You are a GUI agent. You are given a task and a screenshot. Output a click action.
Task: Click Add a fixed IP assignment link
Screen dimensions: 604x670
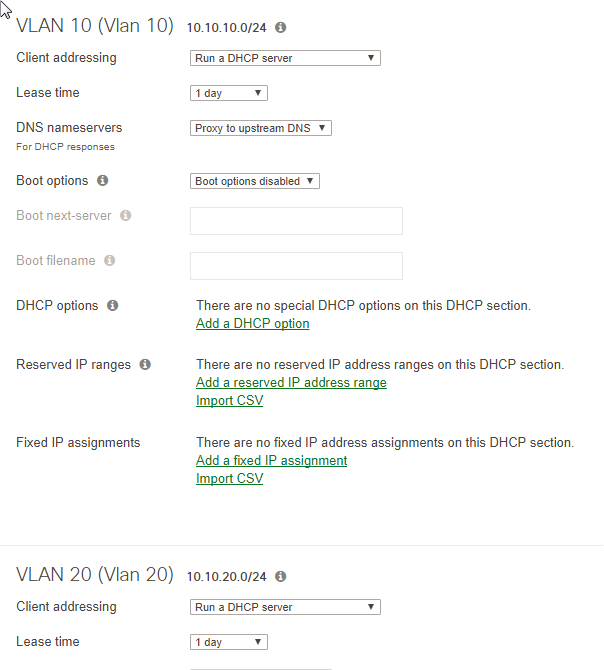click(272, 461)
